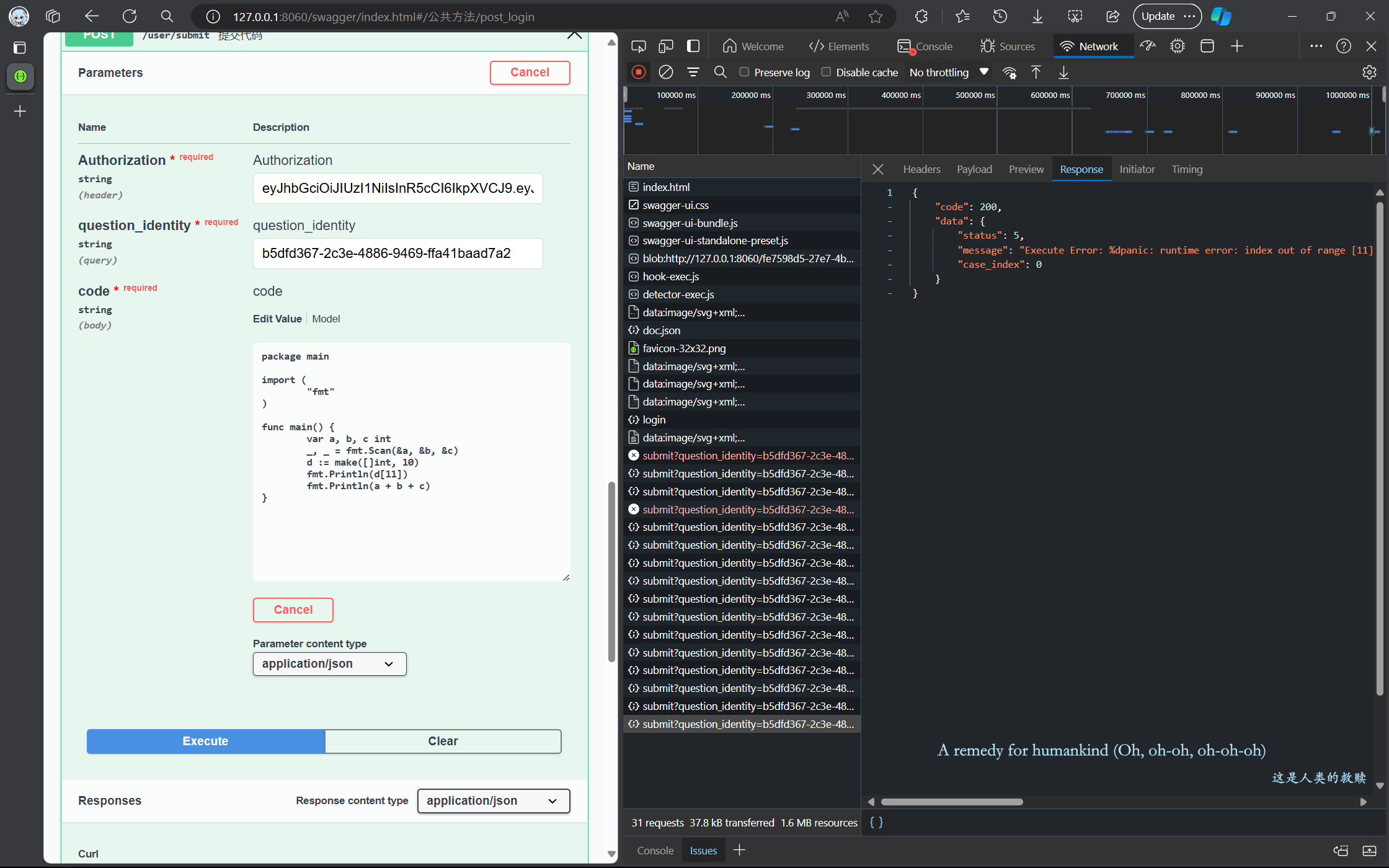
Task: Select index.html request row
Action: 742,187
